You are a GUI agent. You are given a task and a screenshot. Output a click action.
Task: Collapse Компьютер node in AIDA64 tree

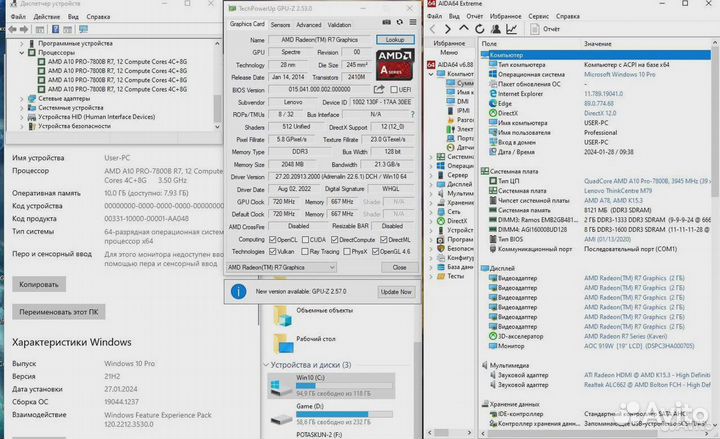coord(431,74)
